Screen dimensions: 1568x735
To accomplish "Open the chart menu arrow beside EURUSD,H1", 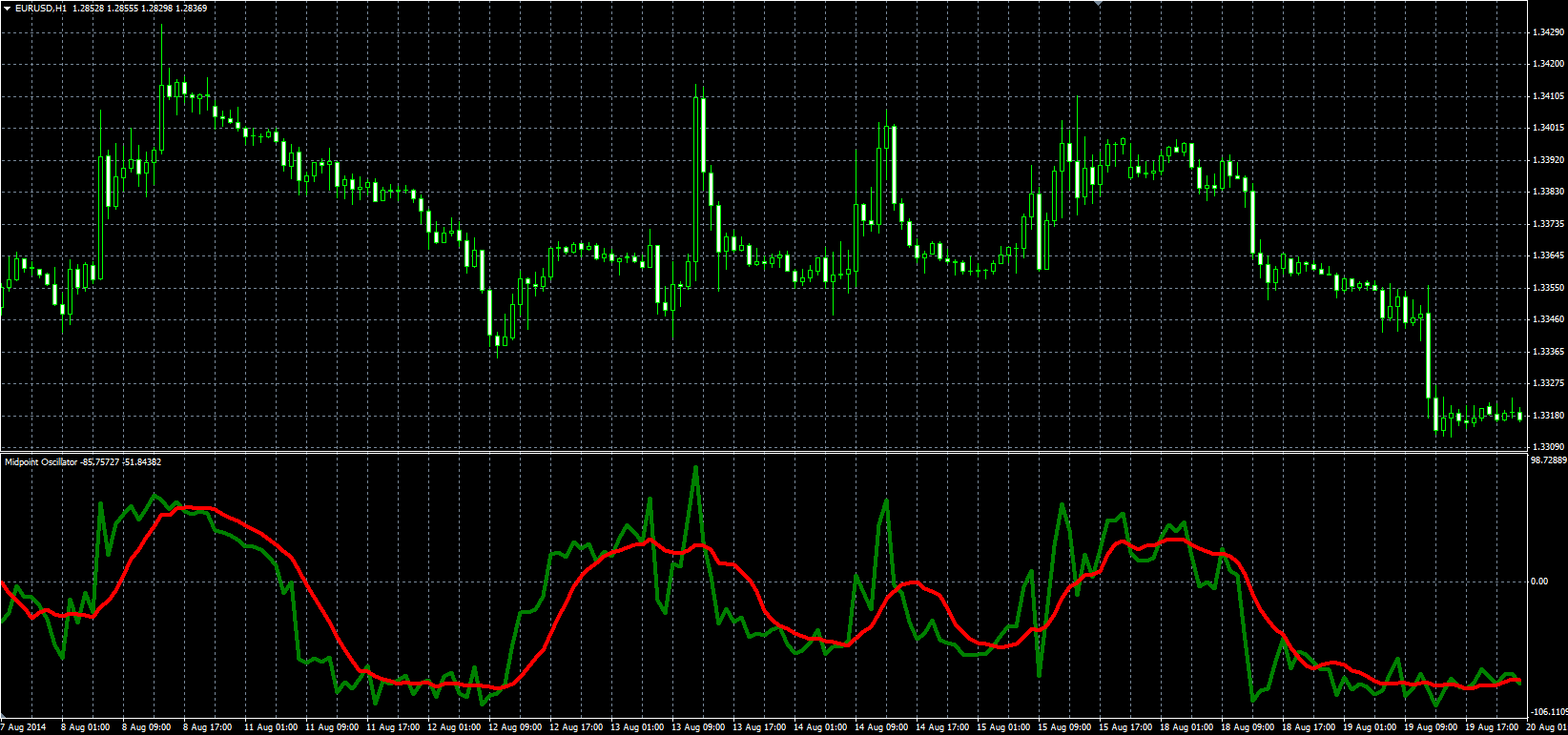I will [8, 9].
